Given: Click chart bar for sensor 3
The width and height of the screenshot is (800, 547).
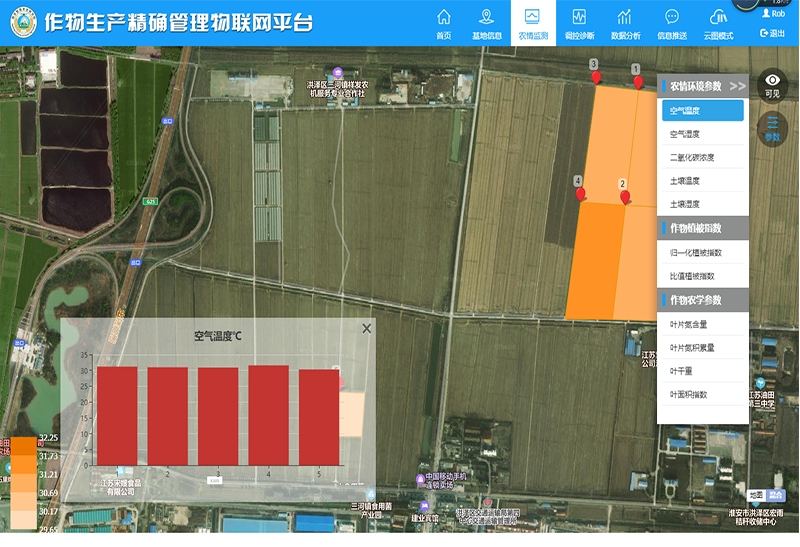Looking at the screenshot, I should coord(218,416).
